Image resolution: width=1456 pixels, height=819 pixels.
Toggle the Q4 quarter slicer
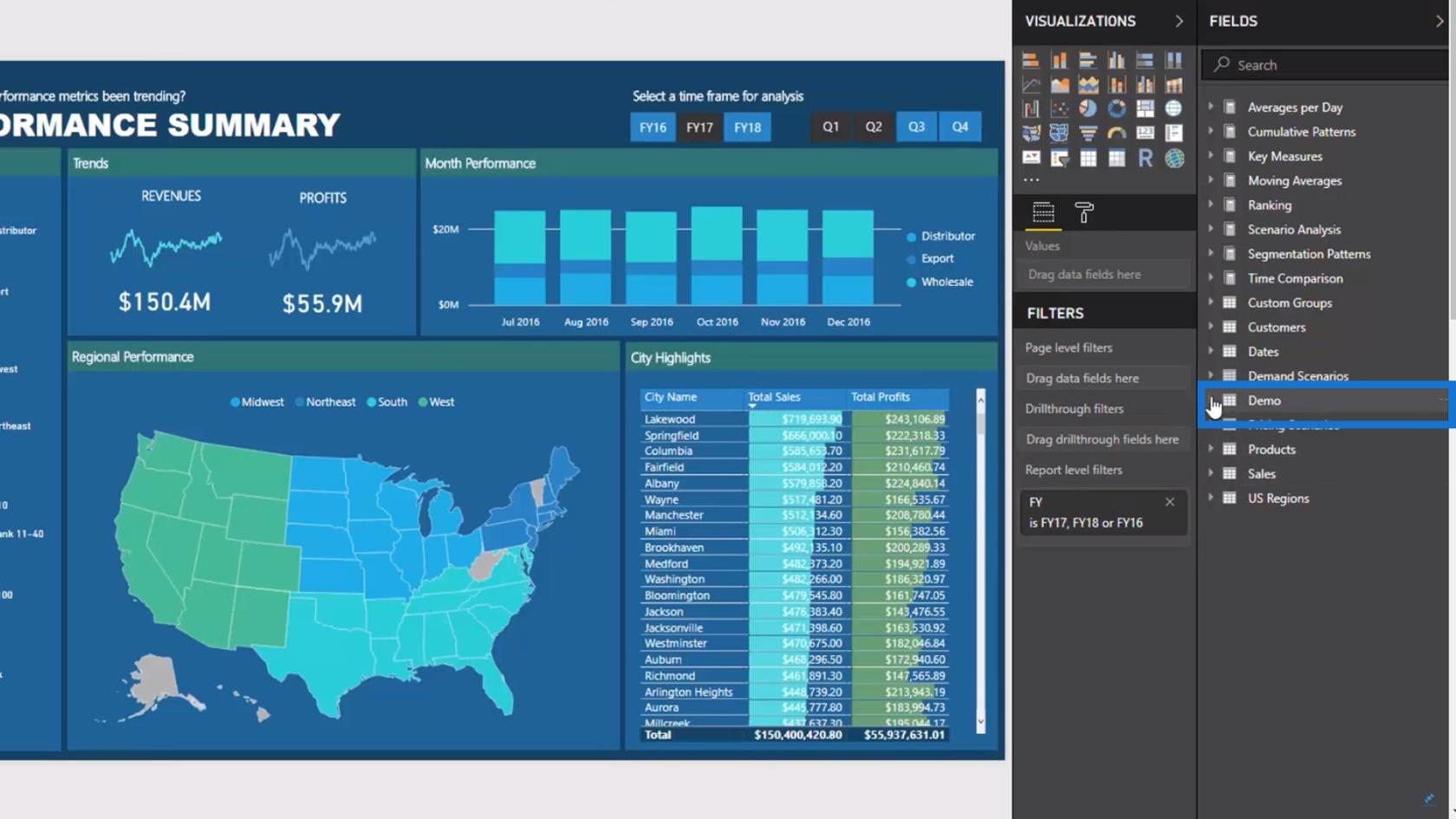pos(959,127)
